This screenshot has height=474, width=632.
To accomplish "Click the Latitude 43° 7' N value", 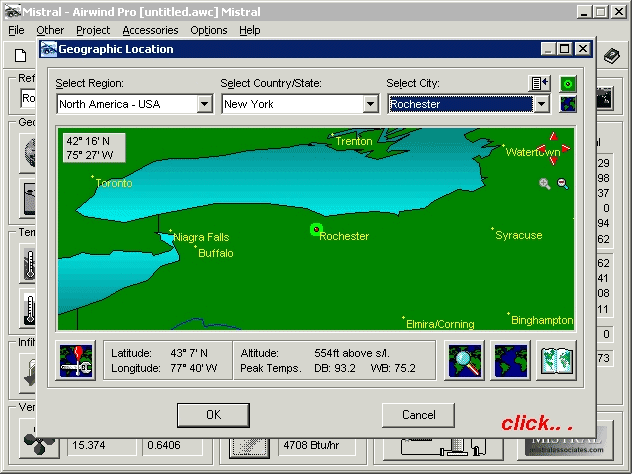I will point(189,353).
